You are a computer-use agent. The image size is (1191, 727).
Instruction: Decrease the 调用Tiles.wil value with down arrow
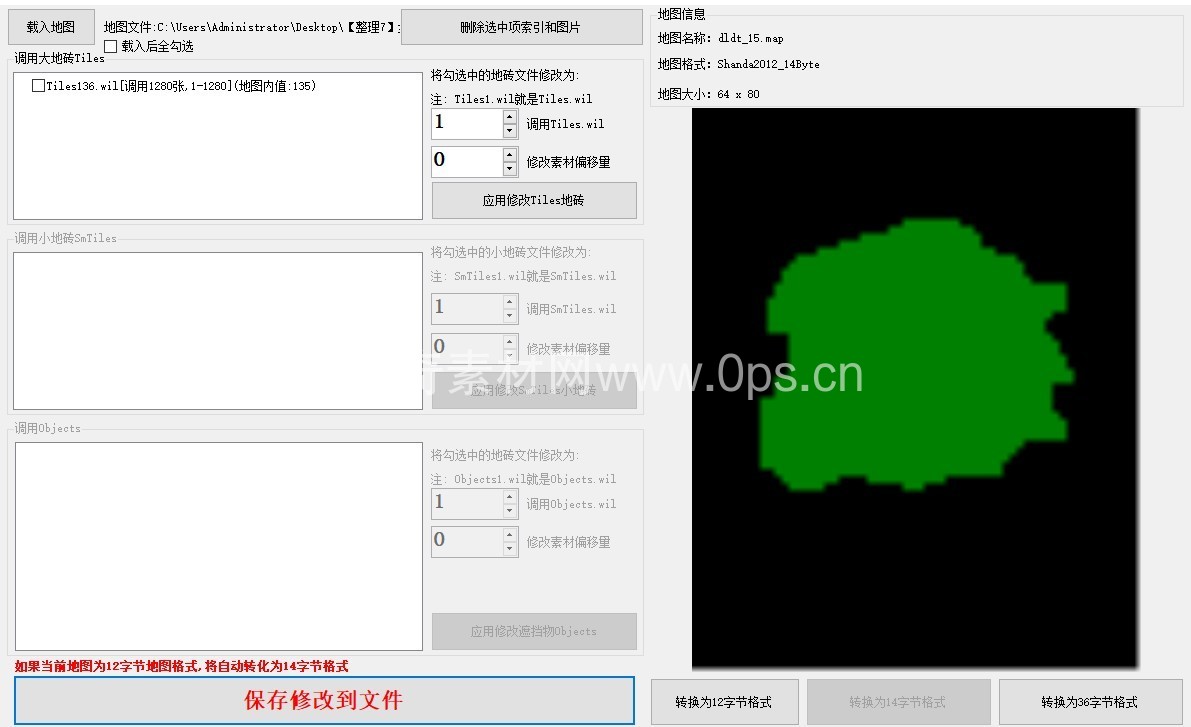pos(510,131)
